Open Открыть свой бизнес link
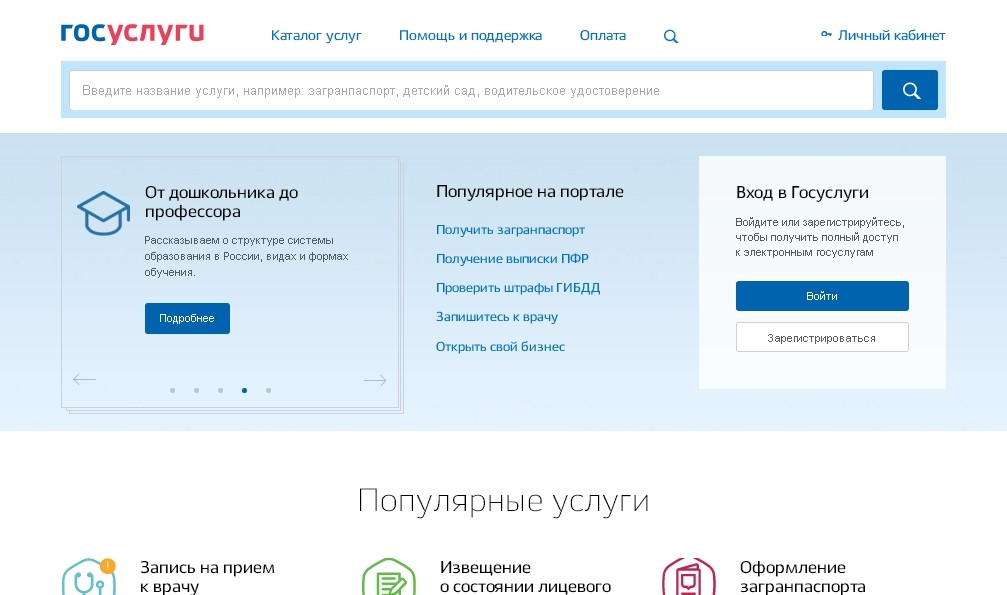The width and height of the screenshot is (1007, 595). pyautogui.click(x=500, y=346)
